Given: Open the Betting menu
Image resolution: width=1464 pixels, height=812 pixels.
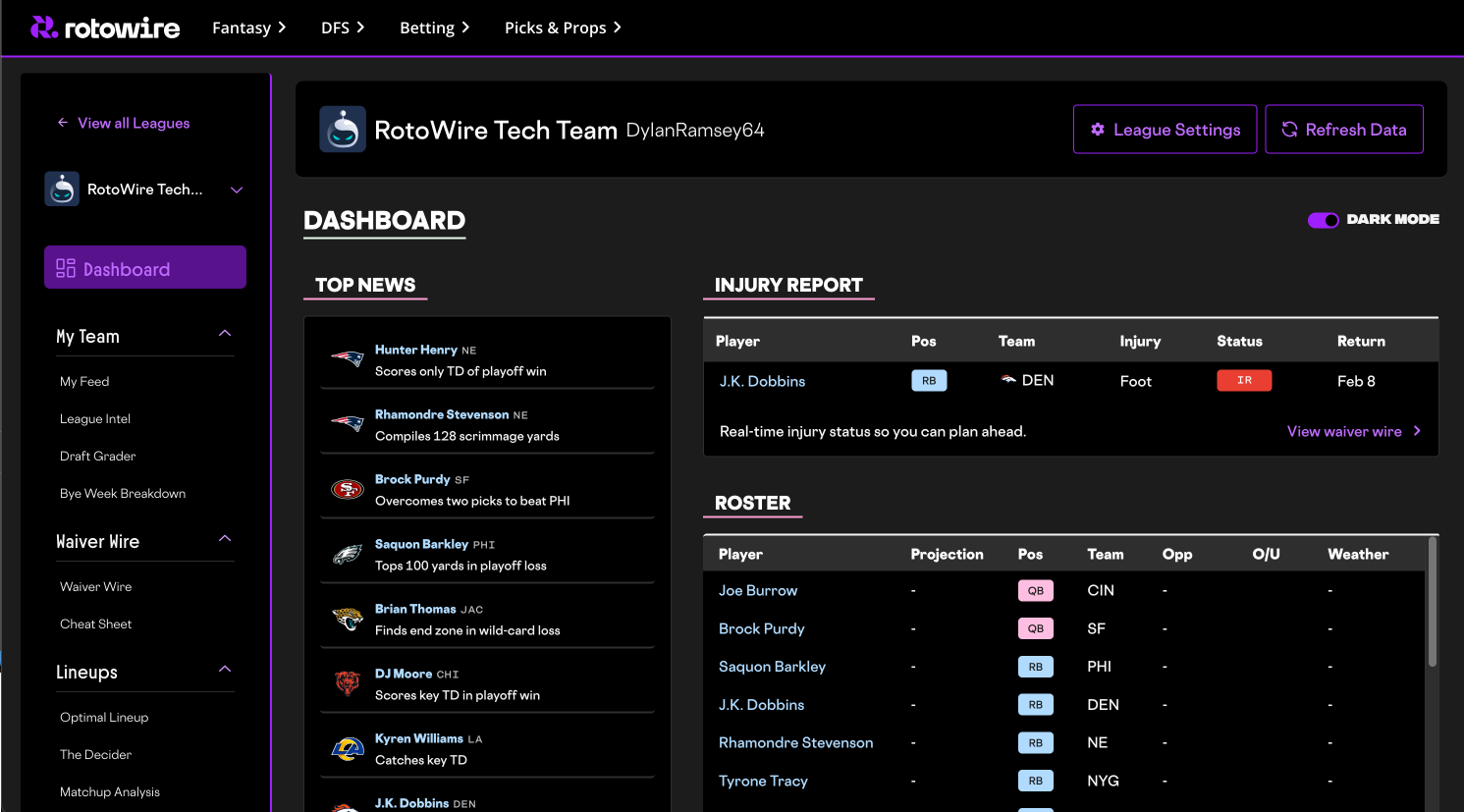Looking at the screenshot, I should 434,27.
